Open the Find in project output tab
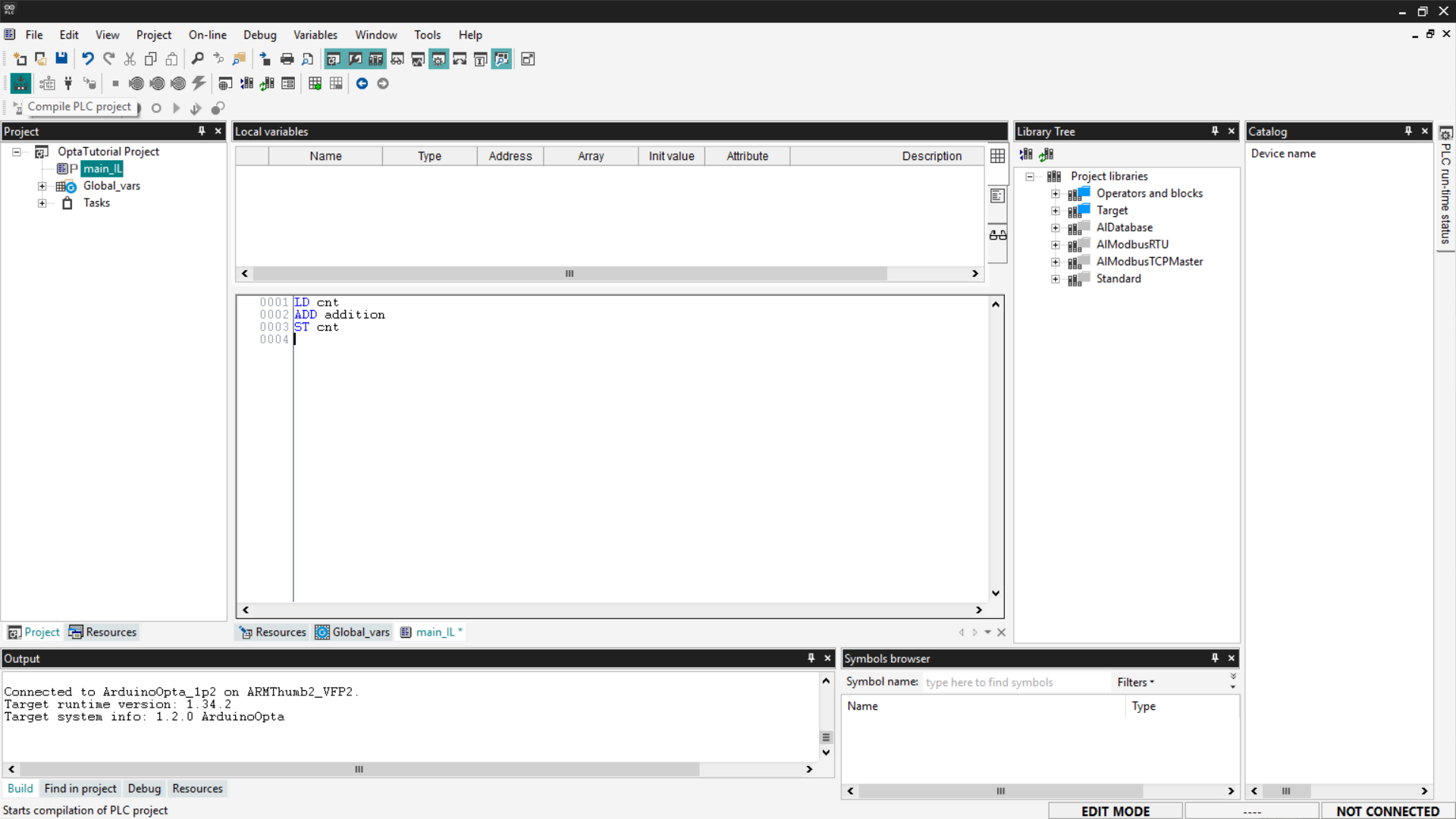This screenshot has width=1456, height=819. pyautogui.click(x=80, y=789)
